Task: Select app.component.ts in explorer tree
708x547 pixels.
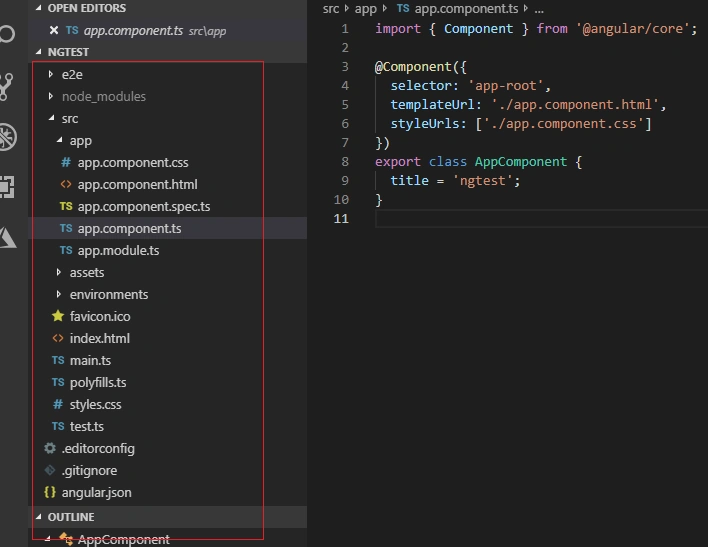Action: [x=168, y=228]
